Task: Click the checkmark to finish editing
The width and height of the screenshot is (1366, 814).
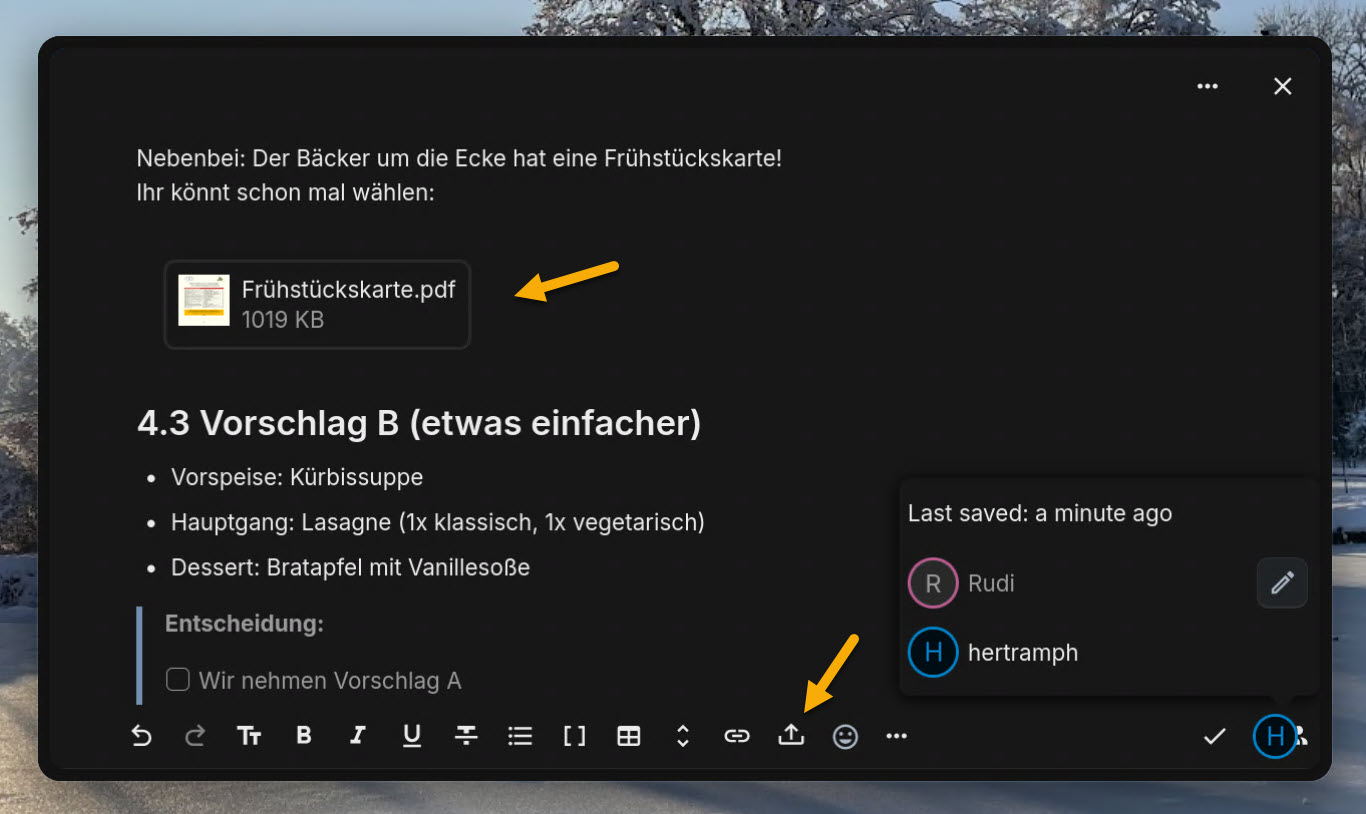Action: pyautogui.click(x=1215, y=737)
